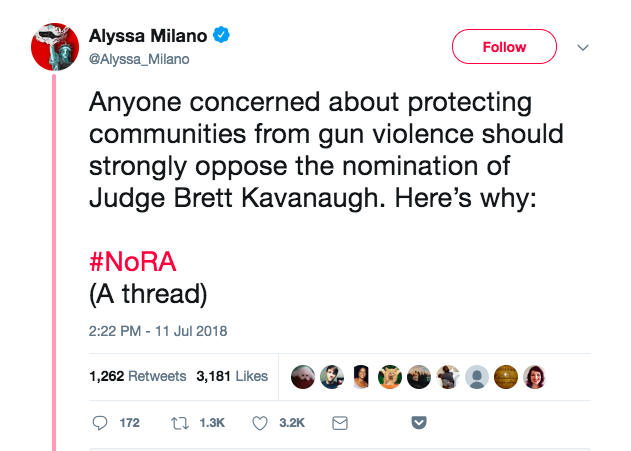Screen dimensions: 631x451
Task: Click first liker avatar with white beard
Action: (x=302, y=376)
